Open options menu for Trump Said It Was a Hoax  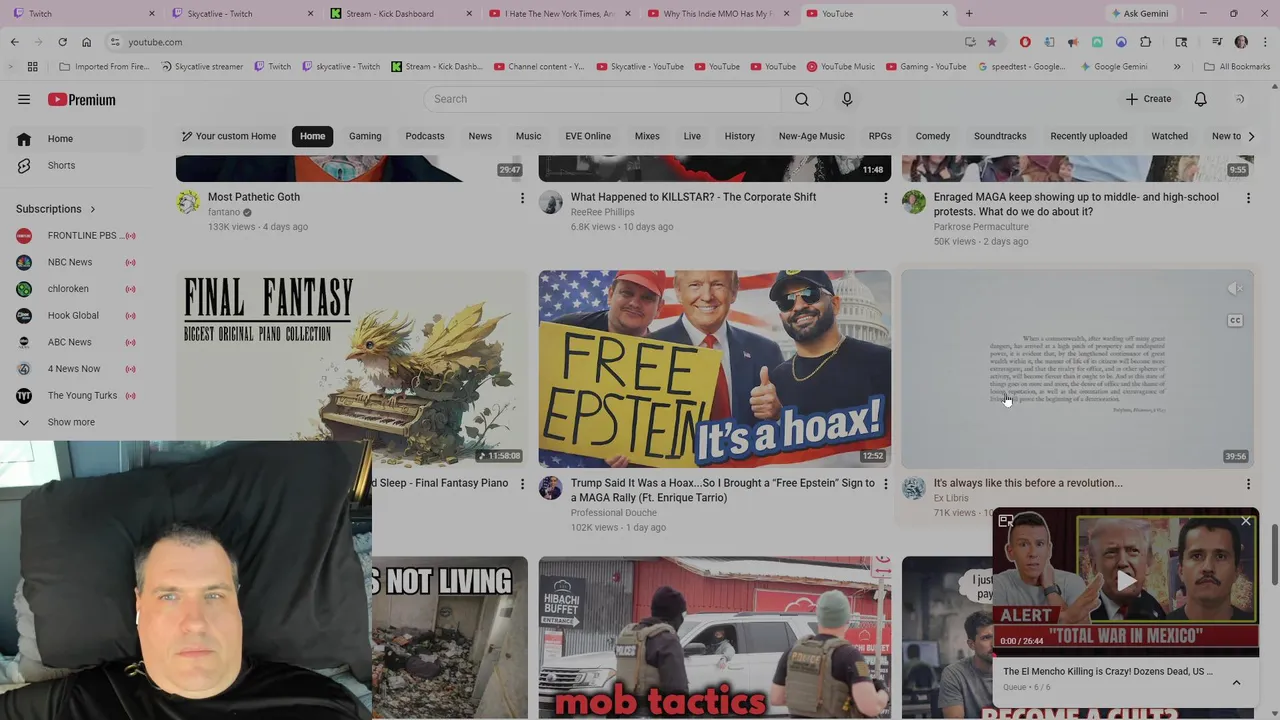(x=885, y=484)
